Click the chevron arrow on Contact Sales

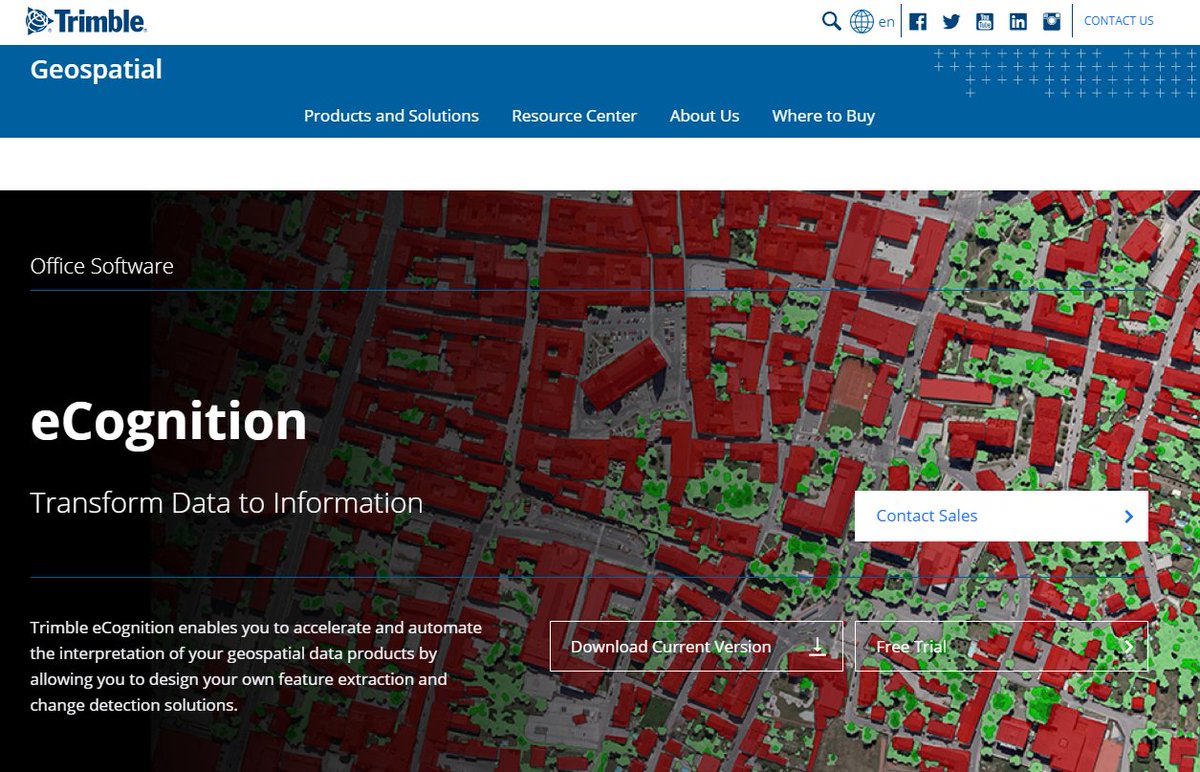coord(1128,515)
